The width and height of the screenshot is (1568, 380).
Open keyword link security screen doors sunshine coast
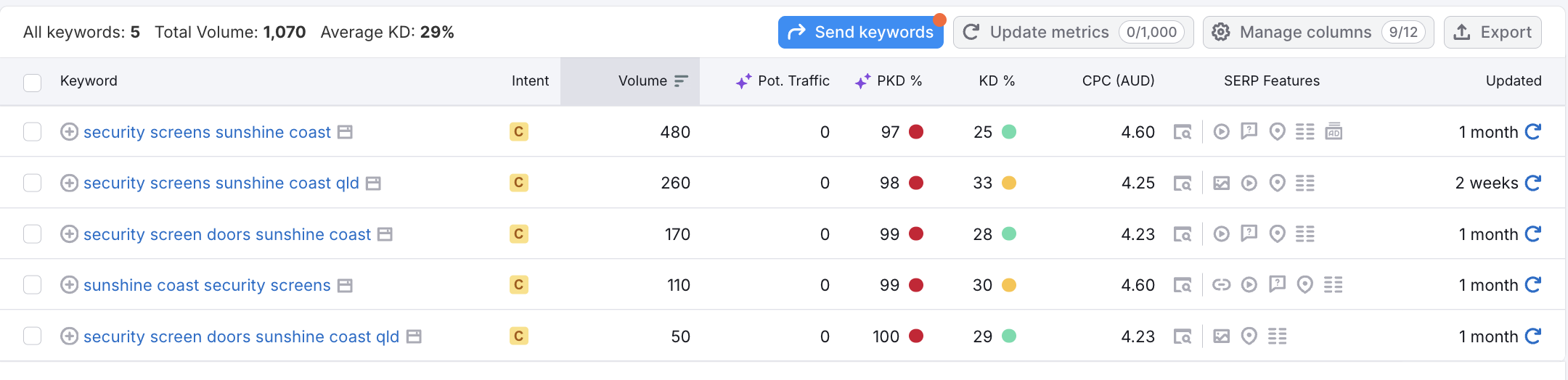click(x=227, y=234)
